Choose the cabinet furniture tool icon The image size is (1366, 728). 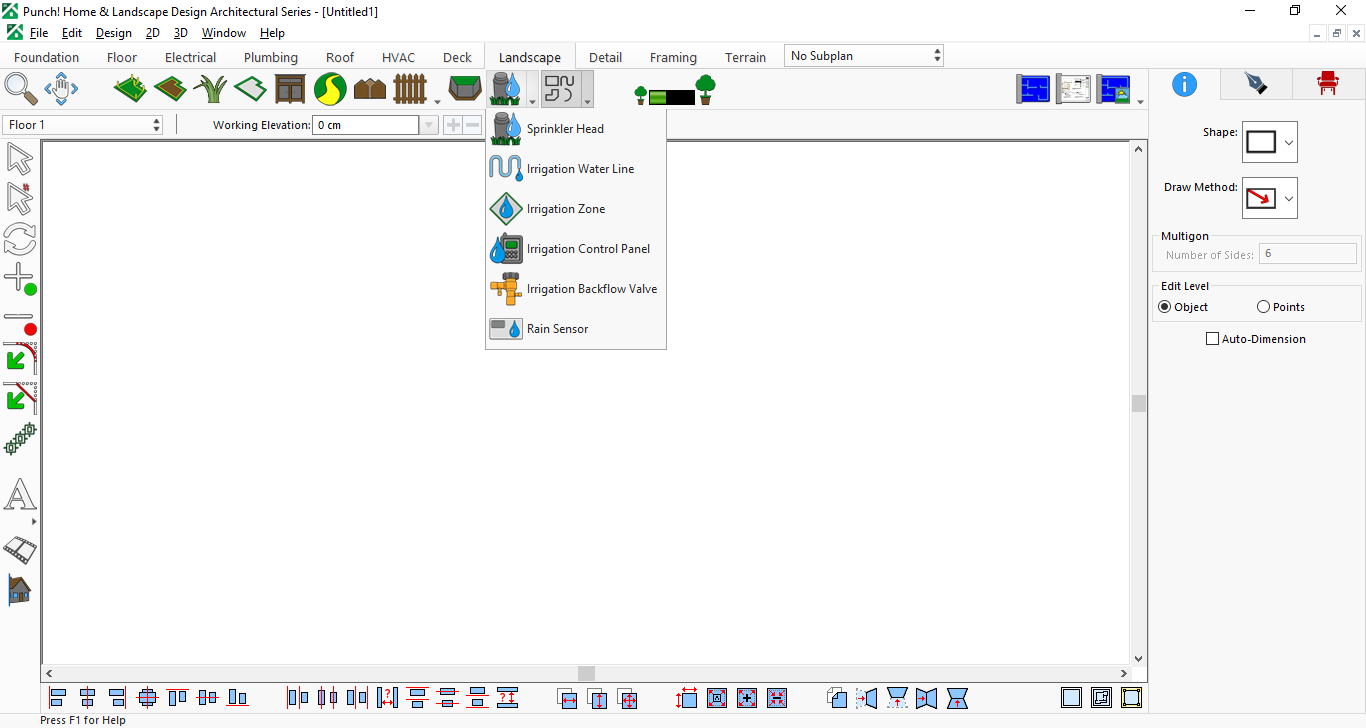tap(290, 89)
